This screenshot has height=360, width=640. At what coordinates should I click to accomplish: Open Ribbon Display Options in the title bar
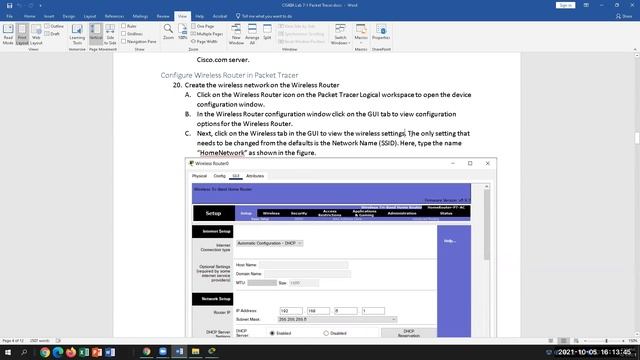(586, 5)
